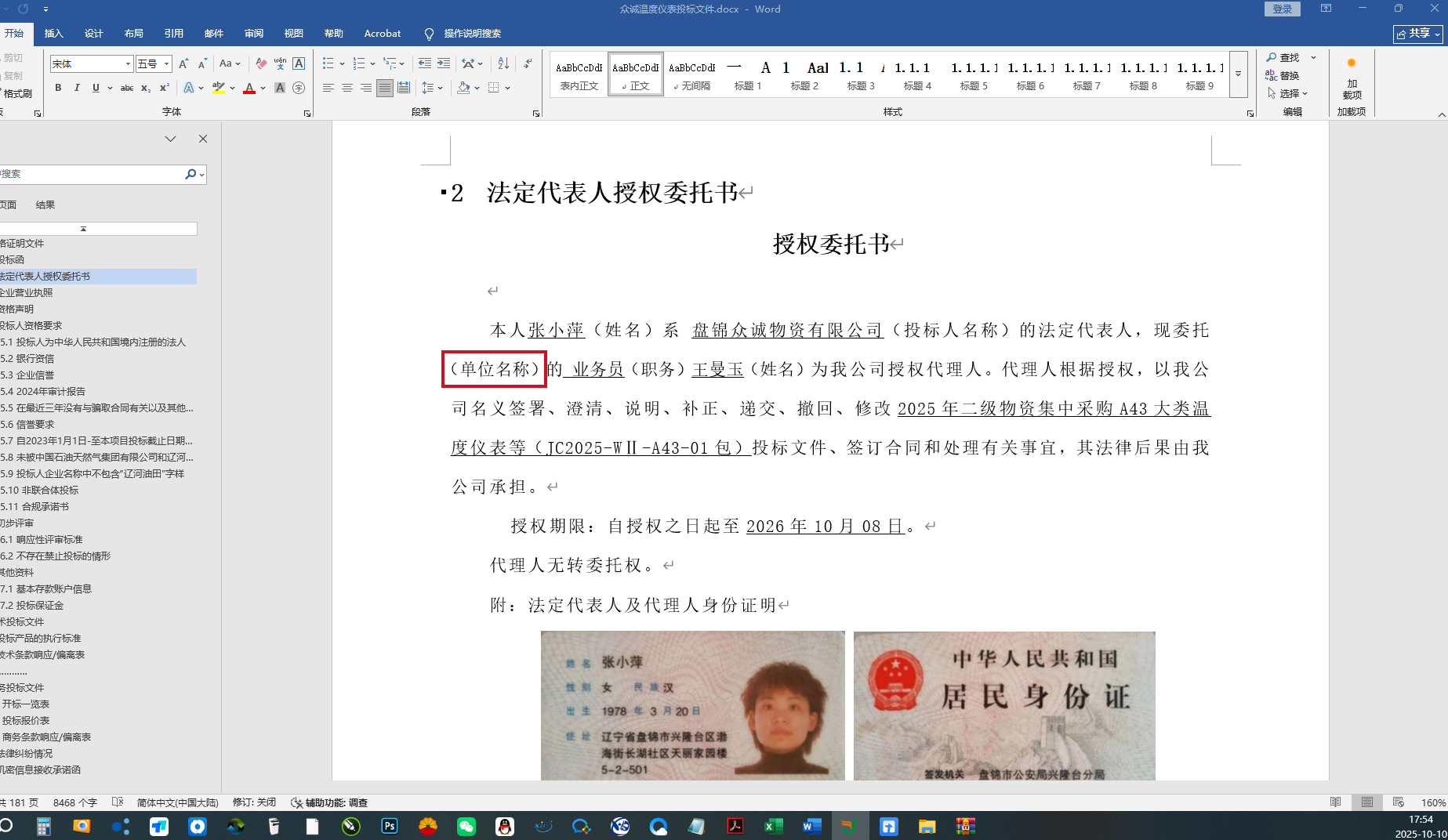Open the borders dropdown

coord(508,88)
